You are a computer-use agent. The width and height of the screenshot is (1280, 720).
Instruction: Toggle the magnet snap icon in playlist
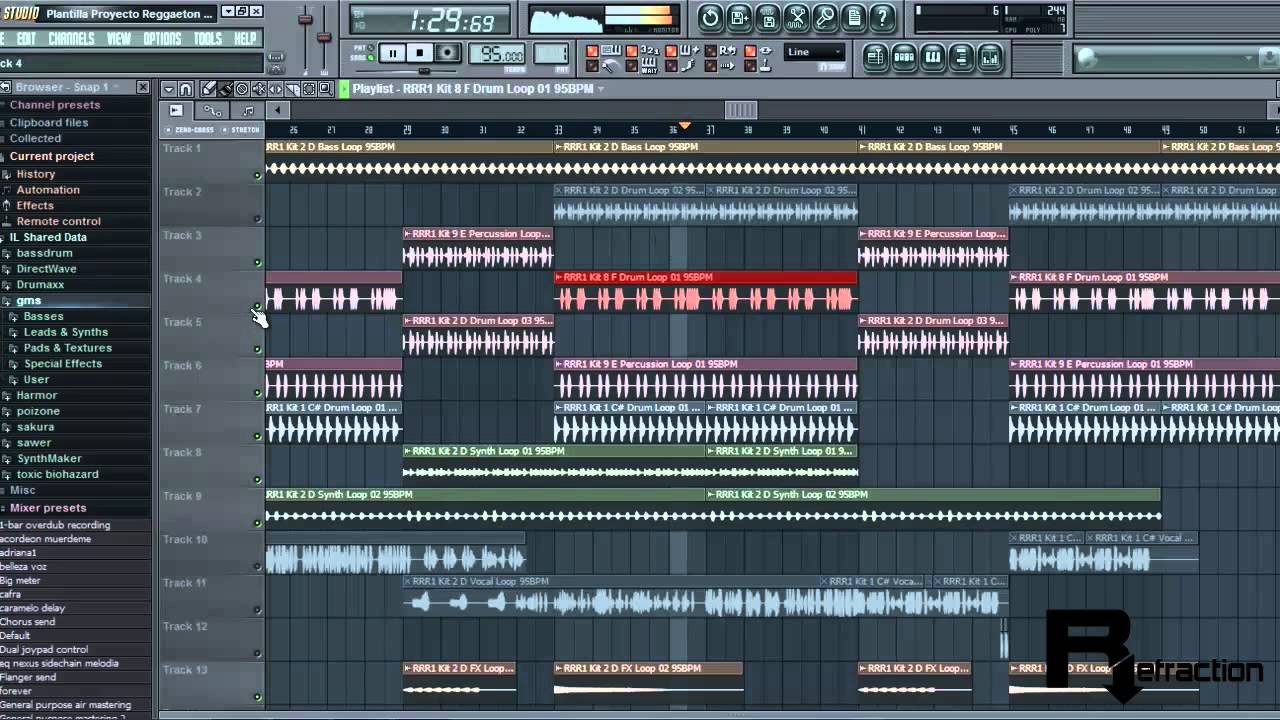click(x=186, y=89)
